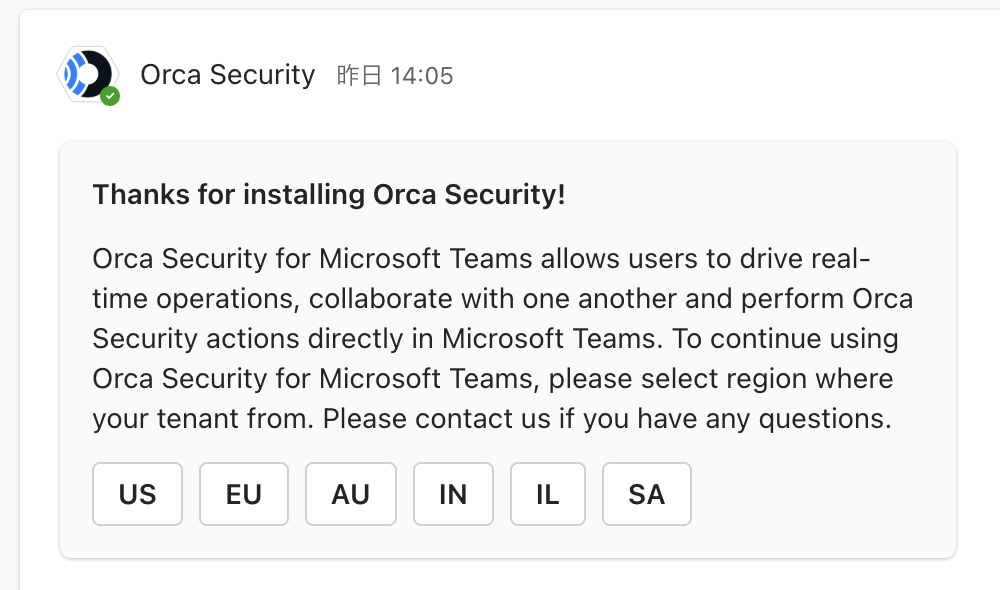Click the "Thanks for installing Orca Security!" heading
The height and width of the screenshot is (590, 1000).
[329, 195]
